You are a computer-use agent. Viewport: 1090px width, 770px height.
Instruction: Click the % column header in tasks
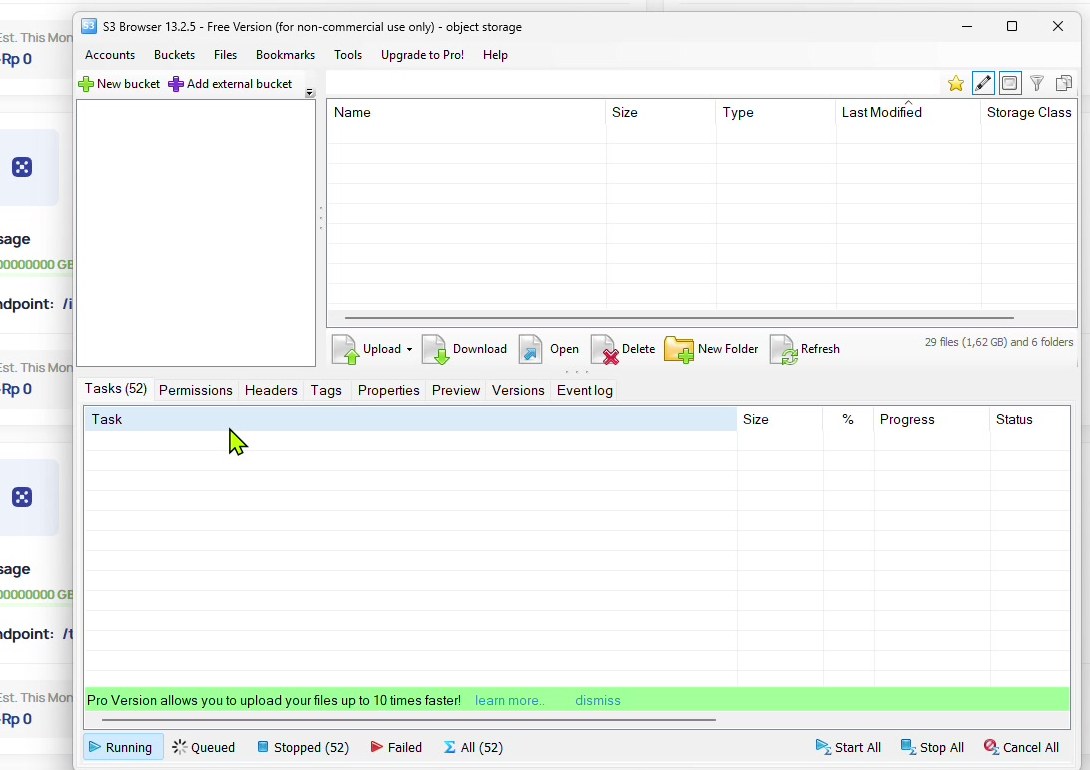pos(848,420)
